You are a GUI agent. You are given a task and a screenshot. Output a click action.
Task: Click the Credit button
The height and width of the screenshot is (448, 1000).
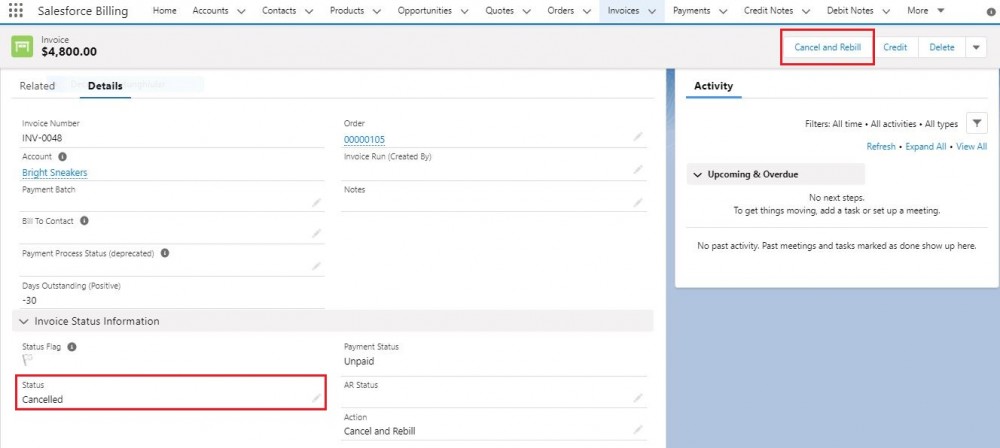[x=895, y=47]
